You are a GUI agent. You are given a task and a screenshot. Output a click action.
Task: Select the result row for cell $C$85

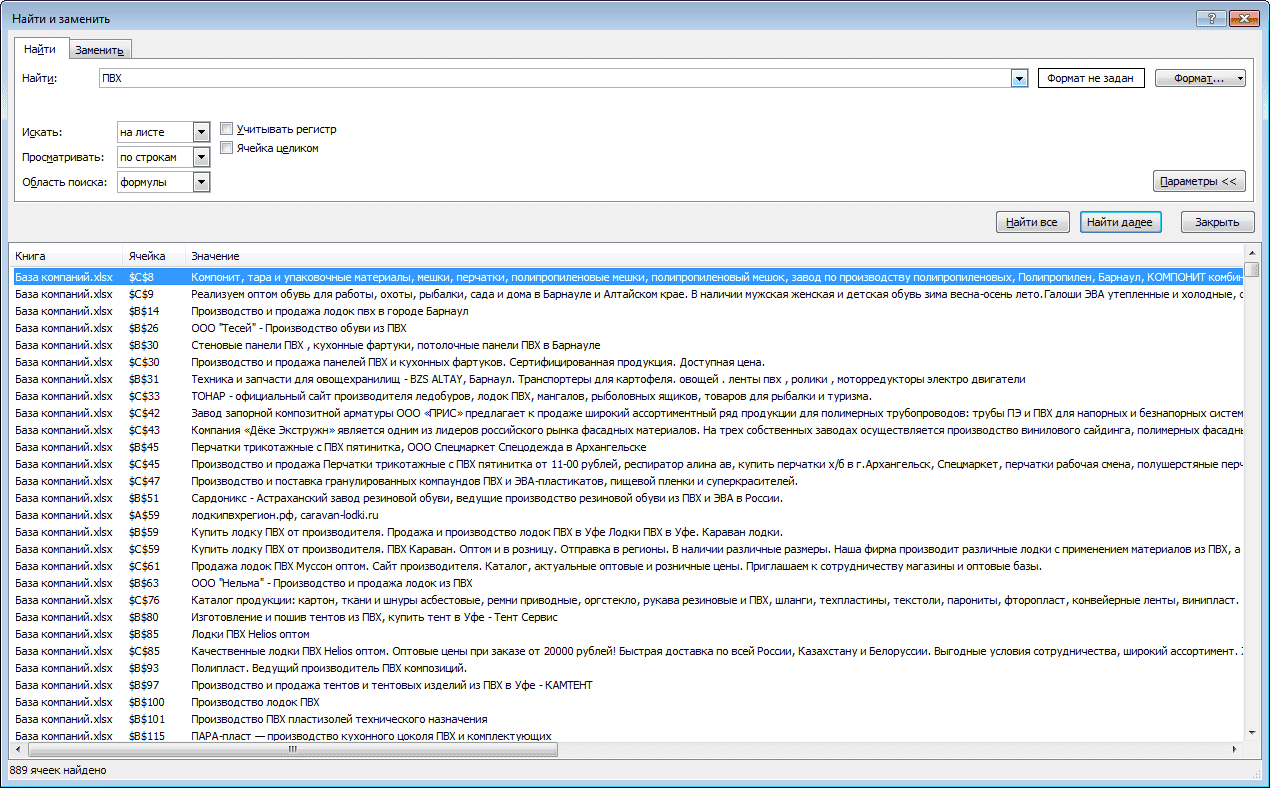[x=628, y=651]
